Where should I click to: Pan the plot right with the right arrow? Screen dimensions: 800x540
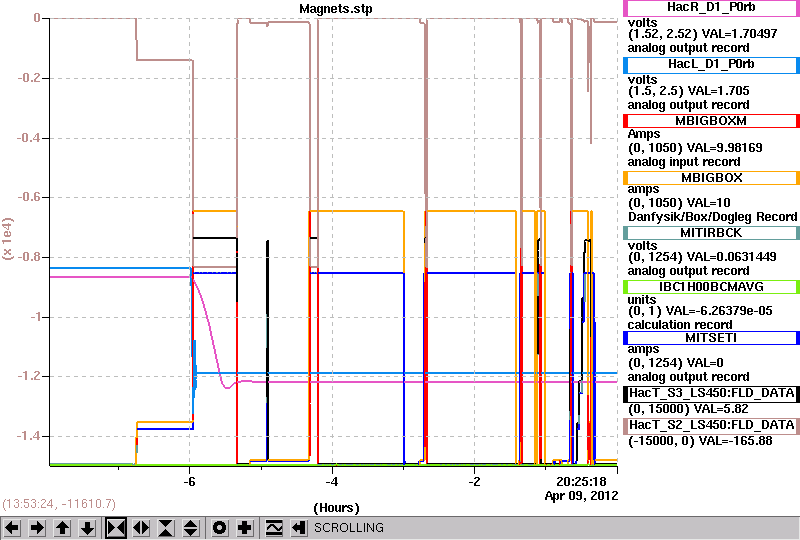[37, 528]
